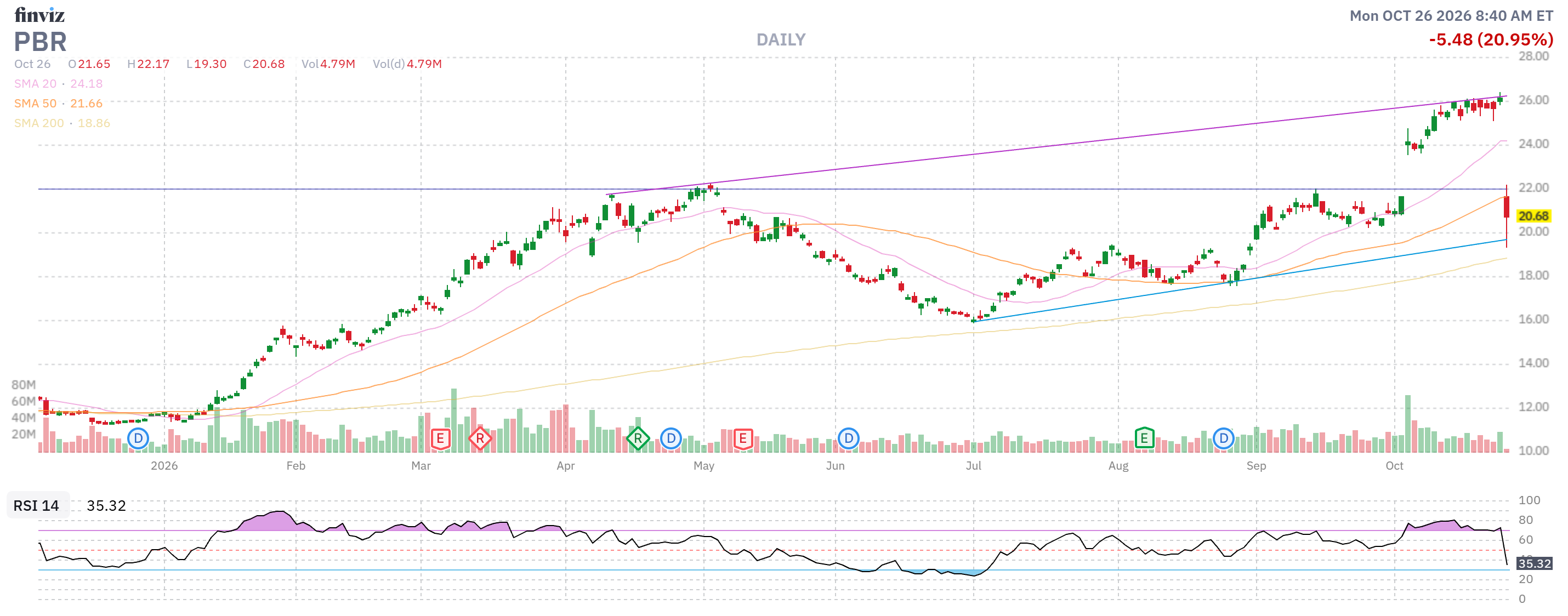Click the 2026 year label on time axis
1568x616 pixels.
(x=164, y=466)
